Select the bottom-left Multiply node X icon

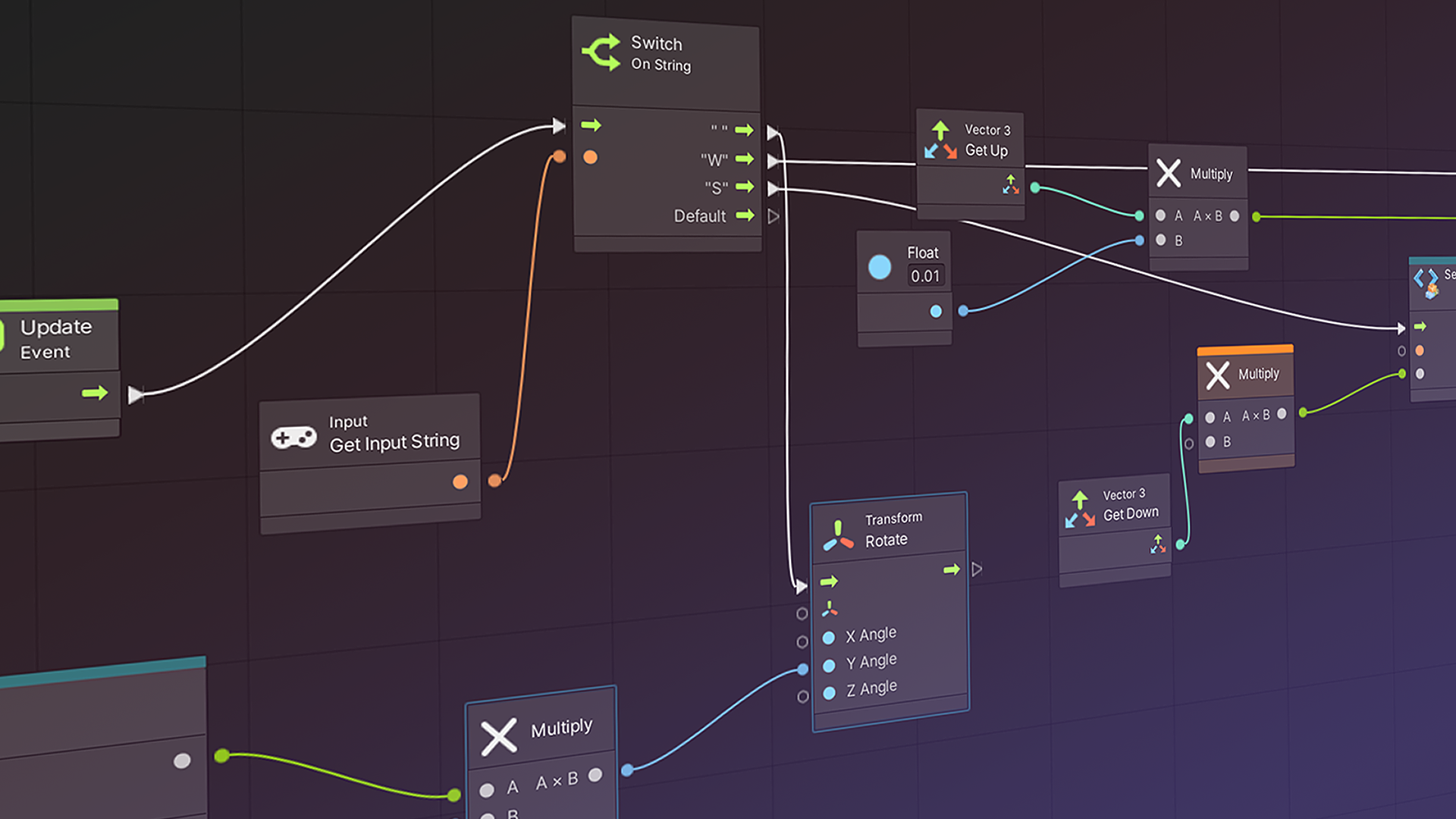[500, 732]
